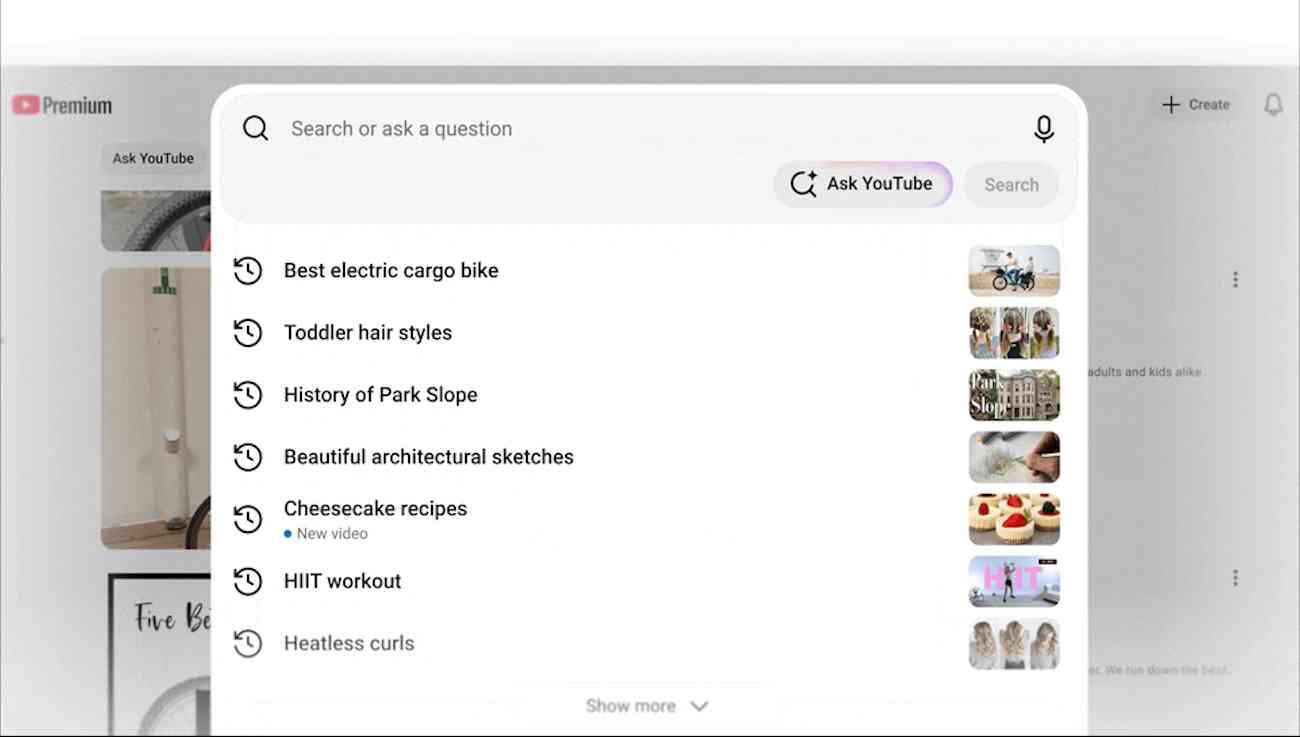The image size is (1300, 737).
Task: Open the cheesecake thumbnail
Action: click(1014, 519)
